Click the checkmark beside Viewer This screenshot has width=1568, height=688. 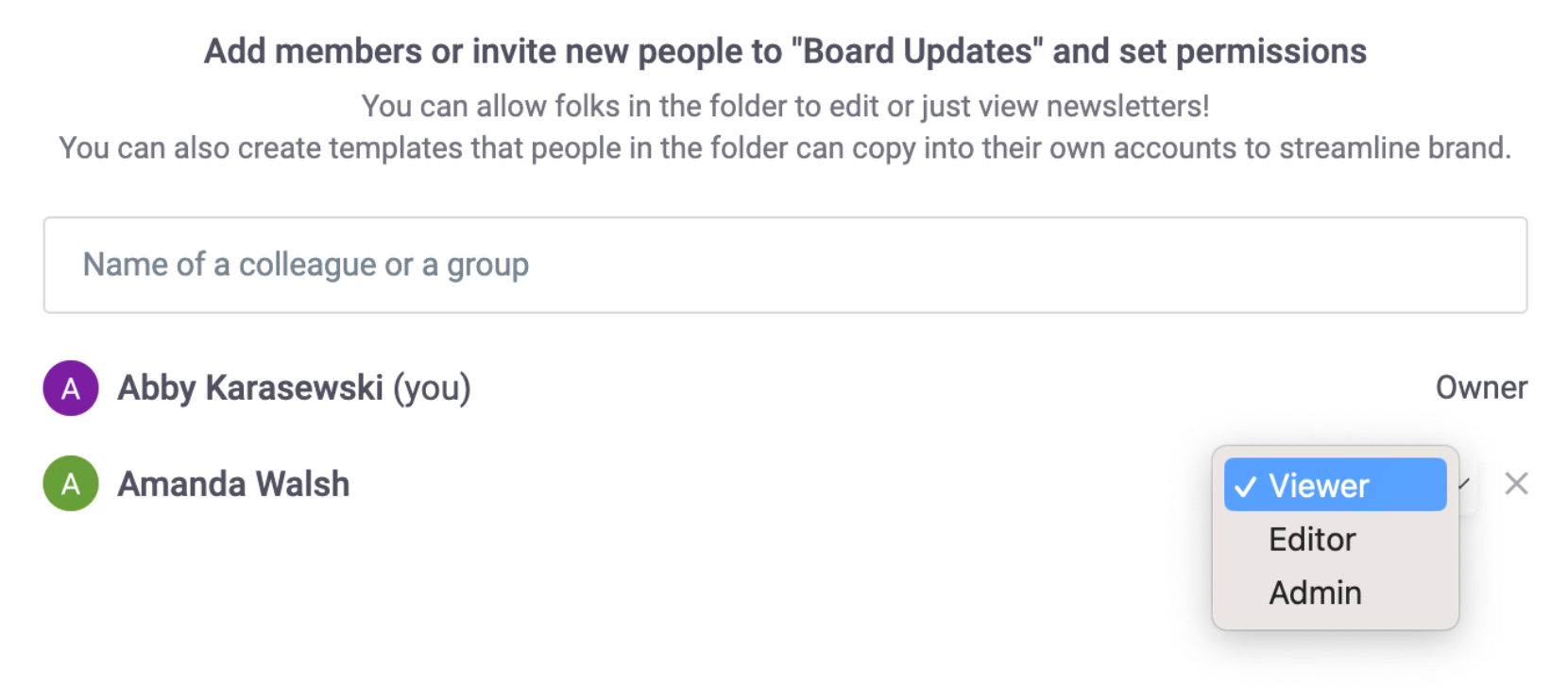(x=1245, y=487)
